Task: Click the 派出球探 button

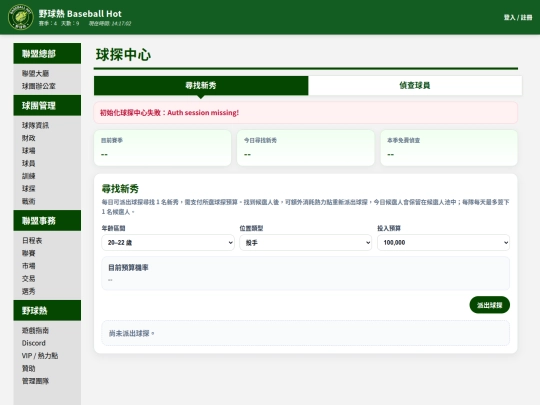Action: point(489,305)
